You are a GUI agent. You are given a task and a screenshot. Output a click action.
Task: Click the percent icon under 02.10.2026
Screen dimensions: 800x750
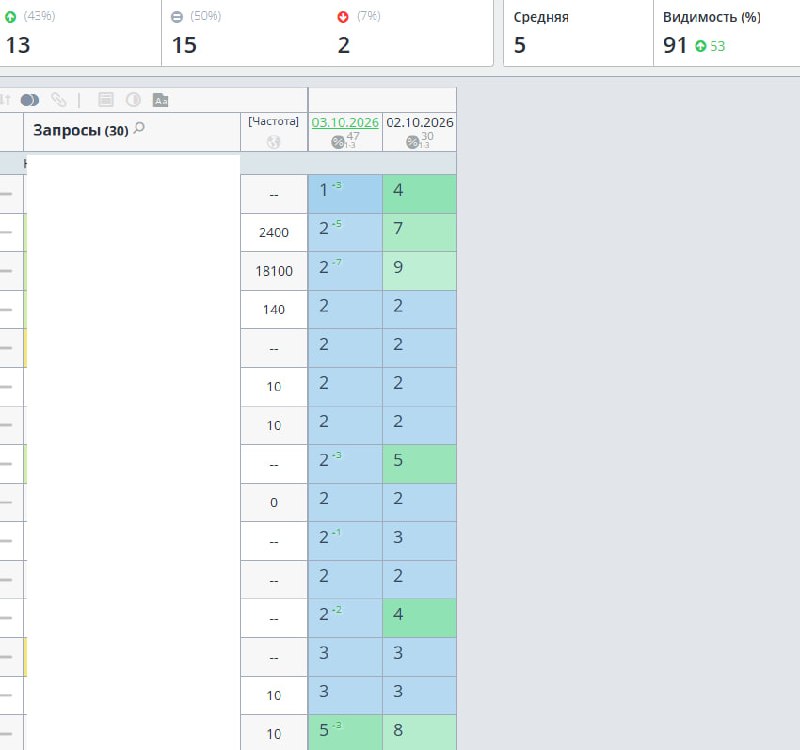[x=412, y=142]
